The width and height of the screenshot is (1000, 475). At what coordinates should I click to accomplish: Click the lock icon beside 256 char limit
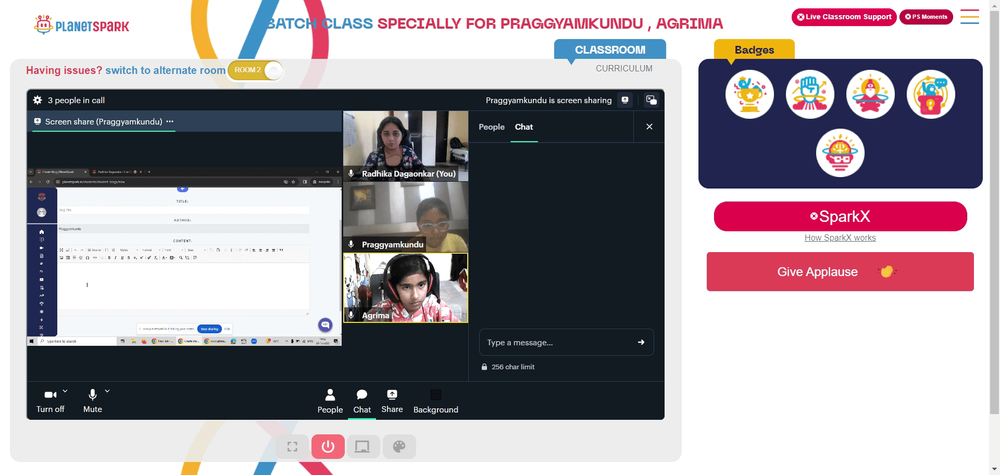[x=485, y=367]
